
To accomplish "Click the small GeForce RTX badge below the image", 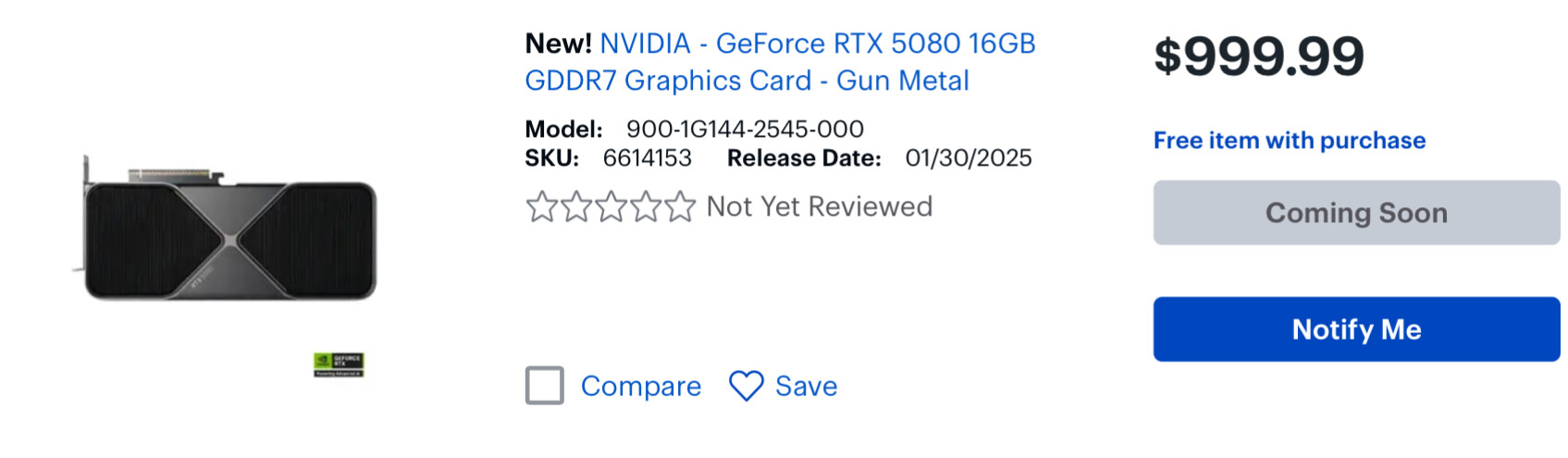I will click(339, 365).
